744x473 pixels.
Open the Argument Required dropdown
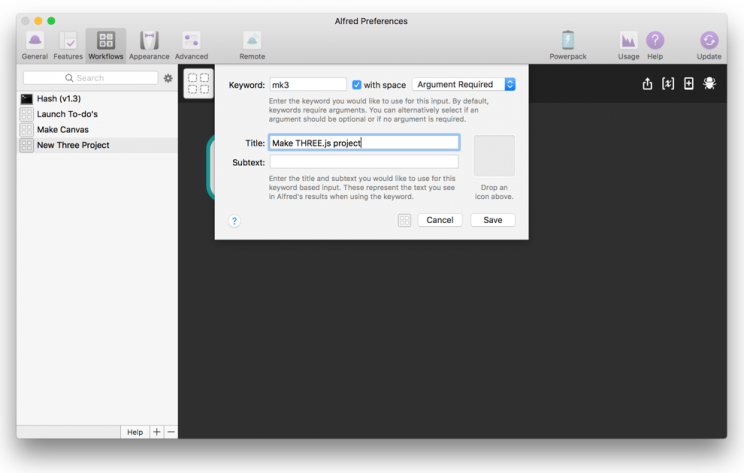pos(464,84)
